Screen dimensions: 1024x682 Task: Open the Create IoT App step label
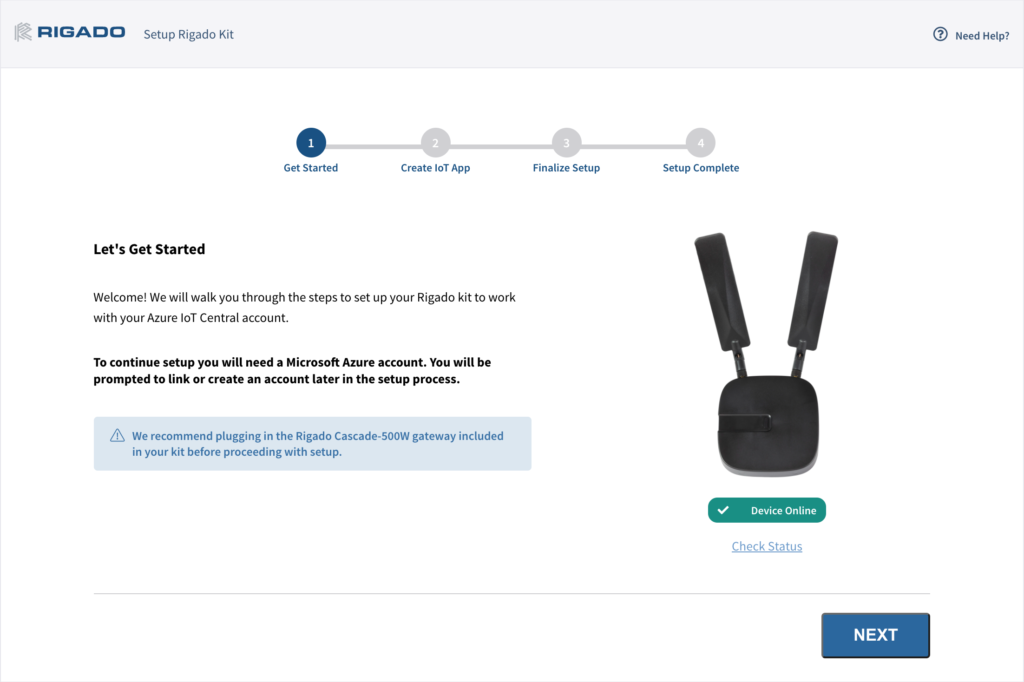436,168
